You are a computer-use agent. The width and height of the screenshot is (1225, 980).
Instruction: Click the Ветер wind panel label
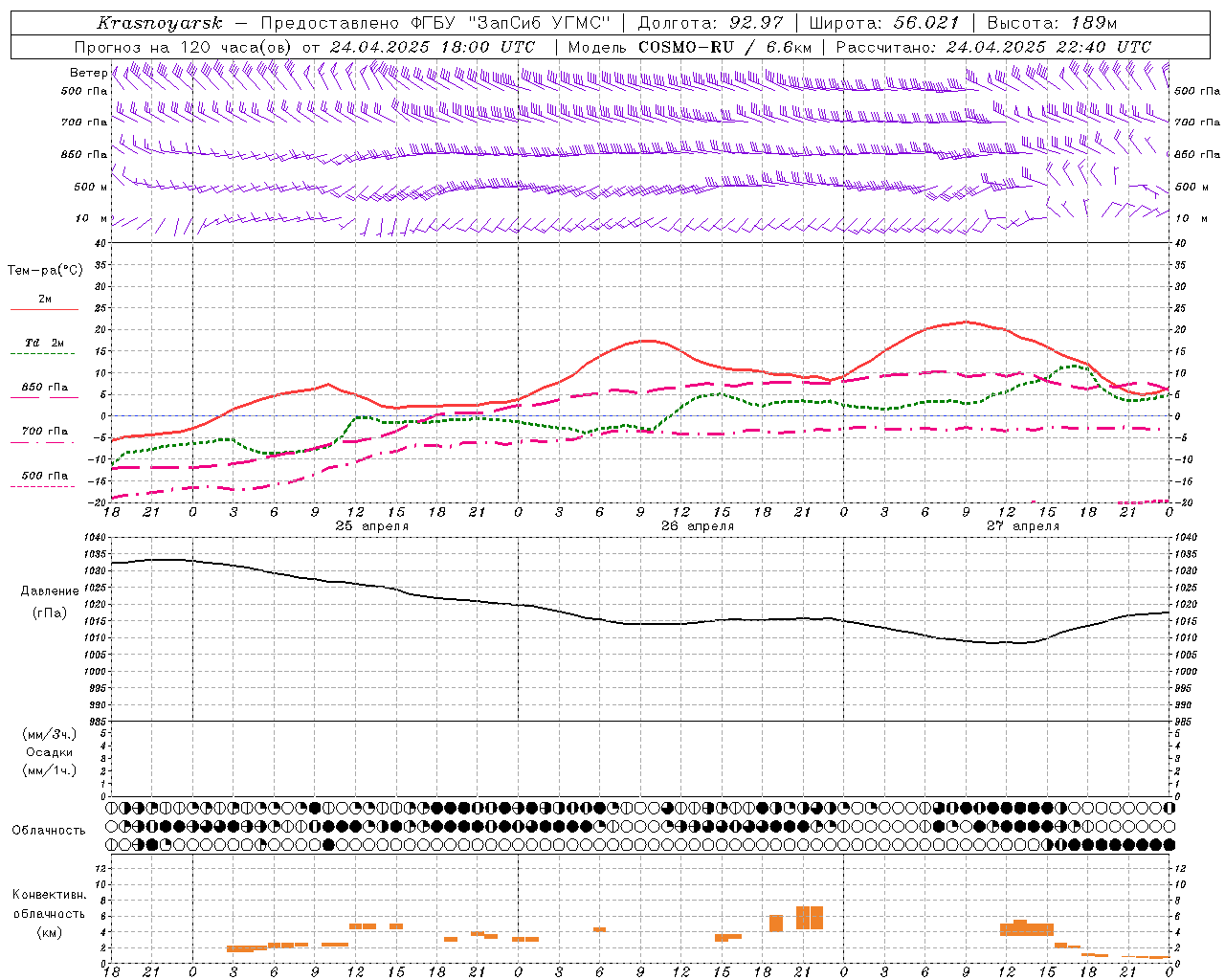pos(89,73)
